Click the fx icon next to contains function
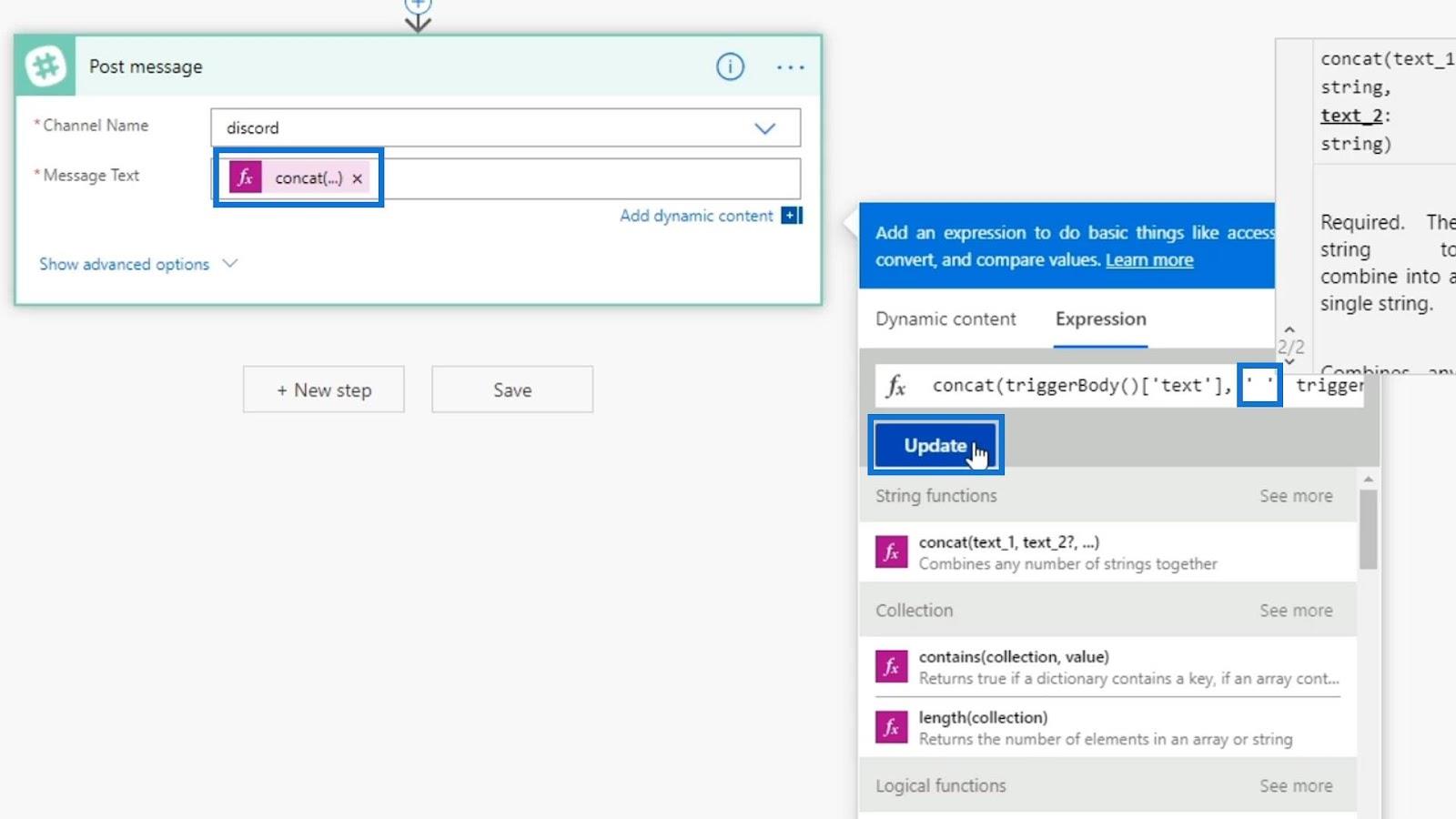This screenshot has height=819, width=1456. pos(891,666)
